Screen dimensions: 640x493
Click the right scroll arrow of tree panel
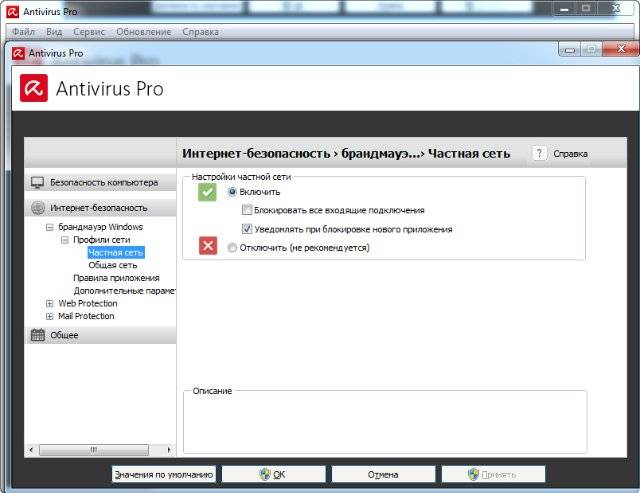[169, 450]
